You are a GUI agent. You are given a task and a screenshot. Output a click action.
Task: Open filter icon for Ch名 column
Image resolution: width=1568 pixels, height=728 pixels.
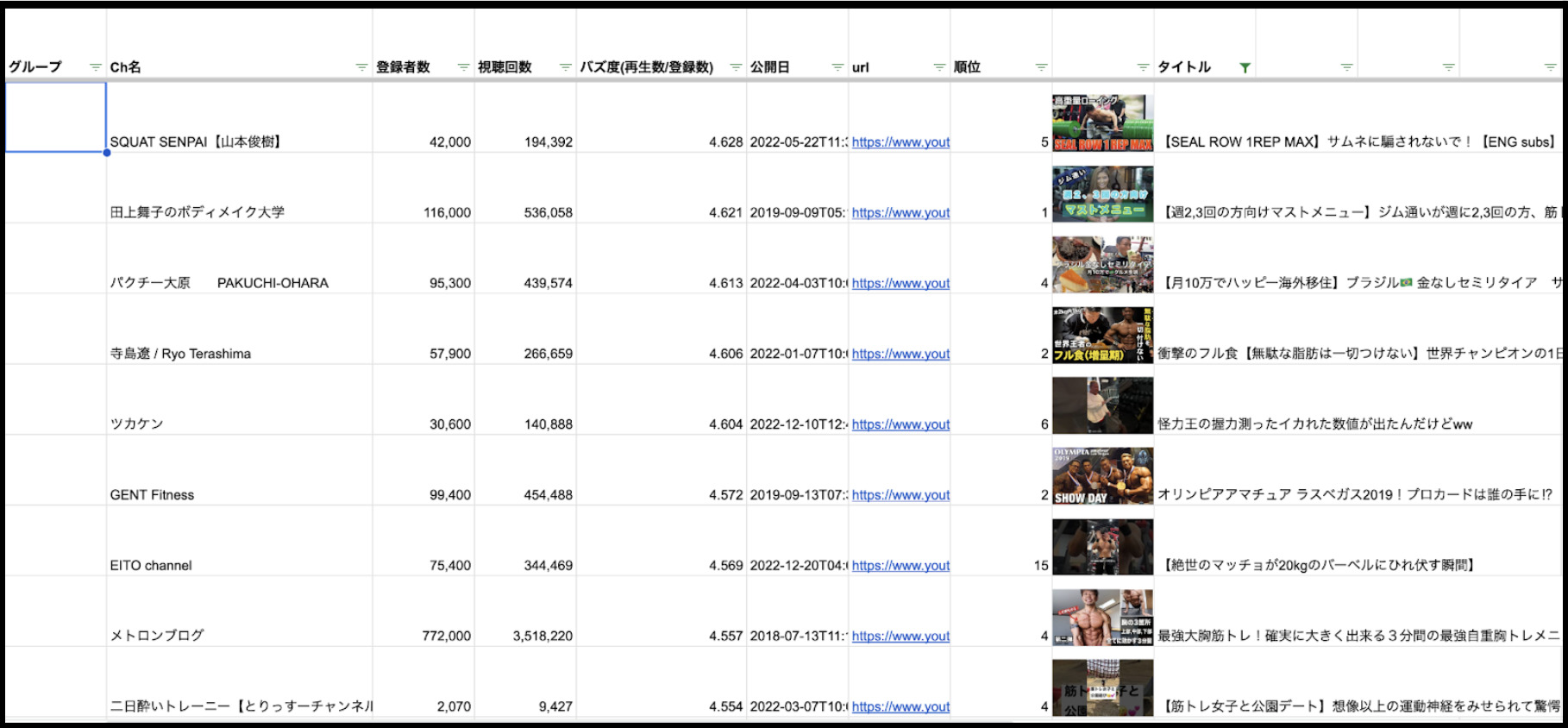click(361, 67)
